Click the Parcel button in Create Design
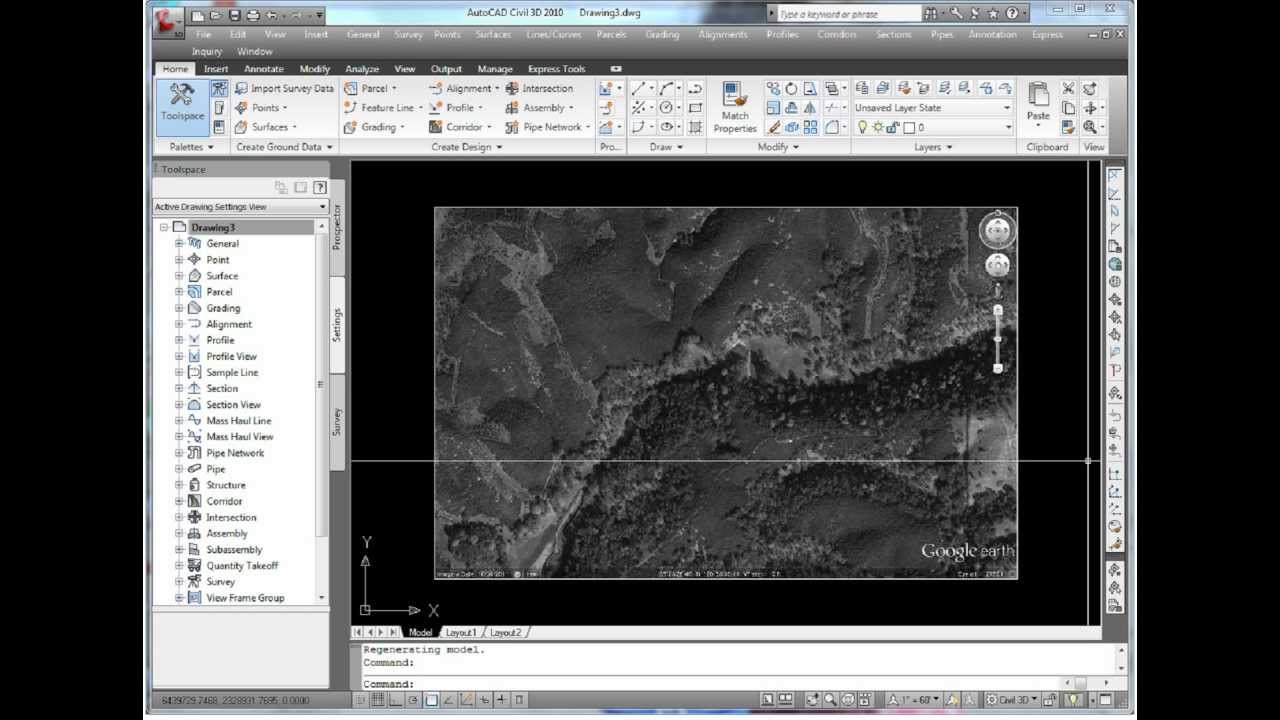Viewport: 1280px width, 720px height. pos(368,88)
